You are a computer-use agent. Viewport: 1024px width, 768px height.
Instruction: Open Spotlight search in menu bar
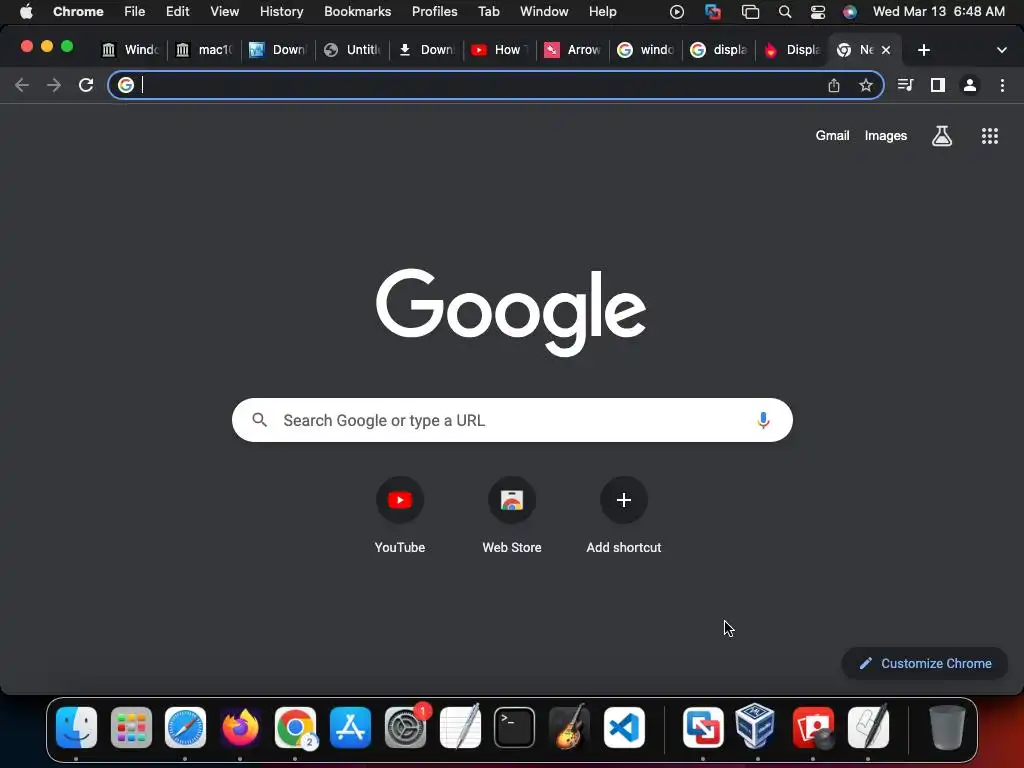(785, 12)
